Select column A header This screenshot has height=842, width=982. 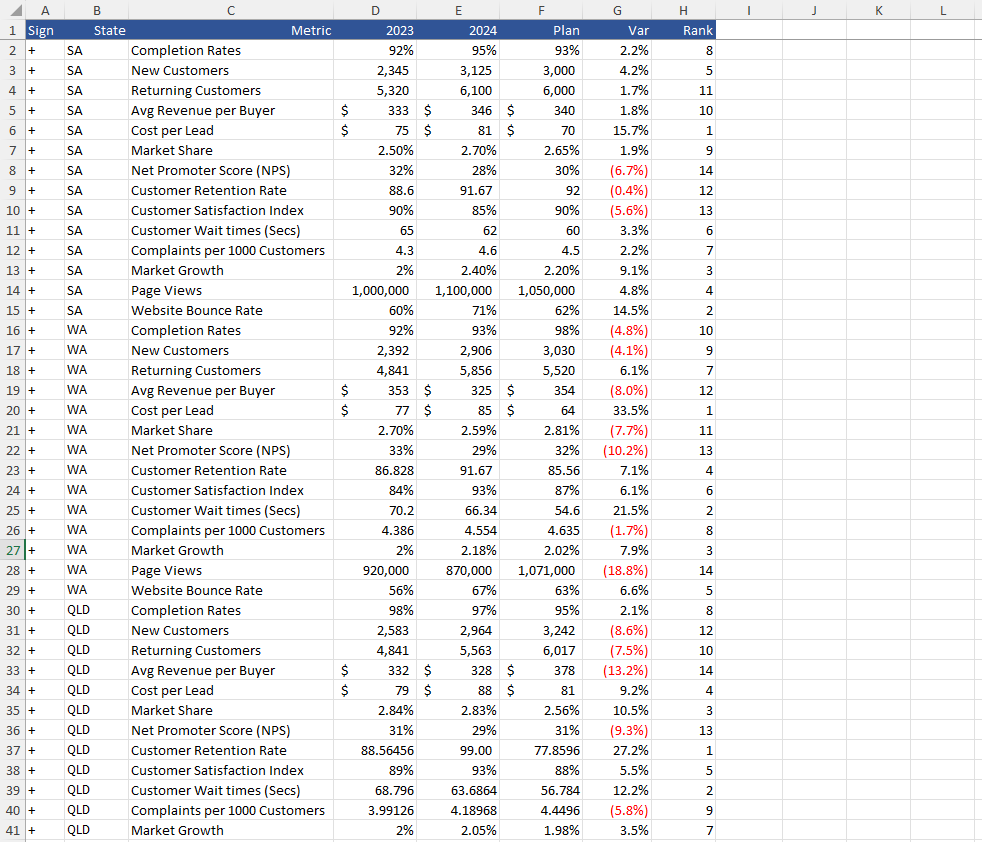pyautogui.click(x=45, y=10)
